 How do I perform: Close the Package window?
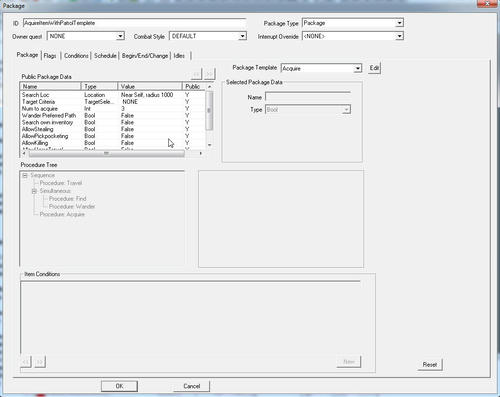tap(487, 4)
